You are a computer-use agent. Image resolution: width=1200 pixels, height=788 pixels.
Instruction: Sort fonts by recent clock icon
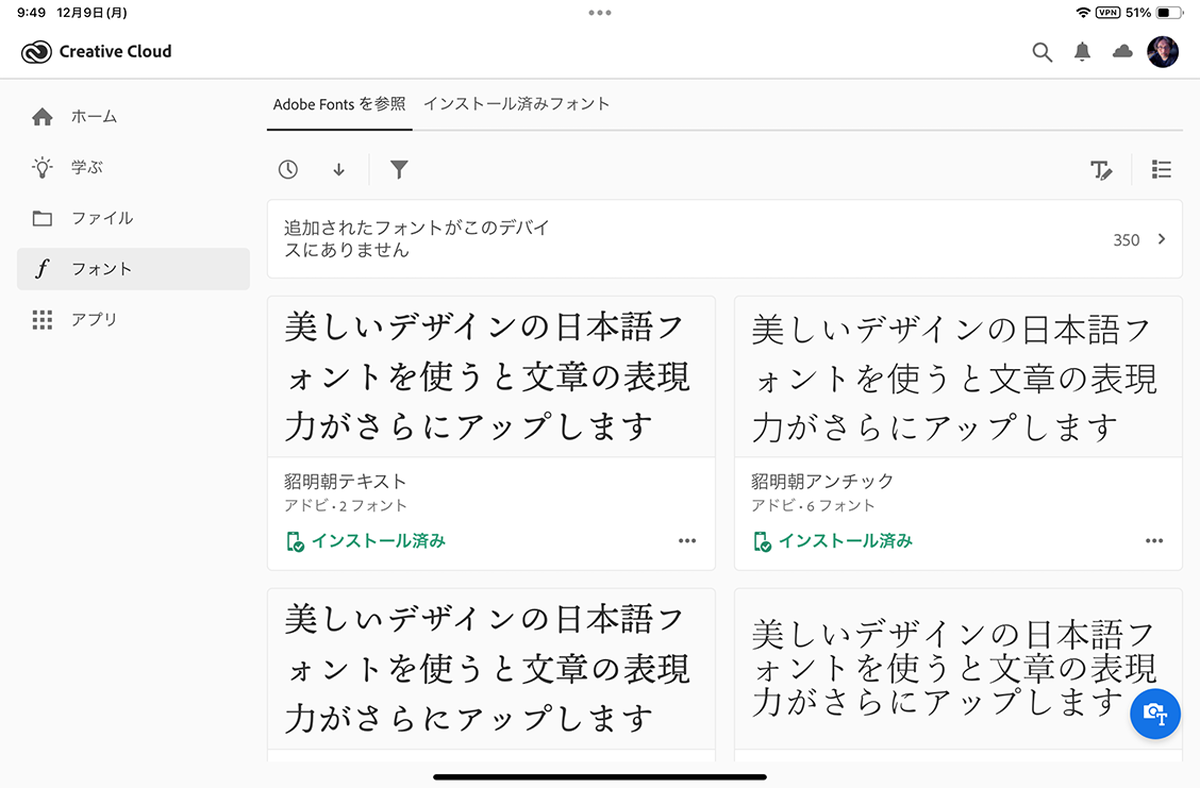click(x=288, y=170)
